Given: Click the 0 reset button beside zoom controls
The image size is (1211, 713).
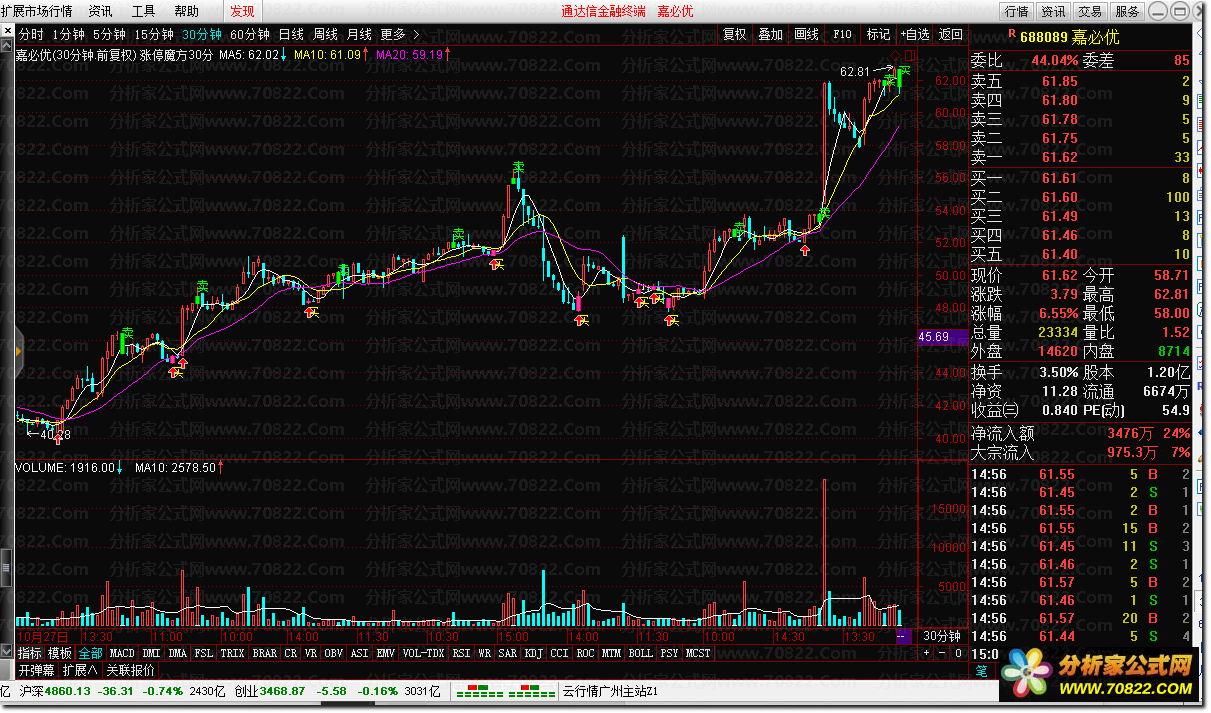Looking at the screenshot, I should pos(957,653).
